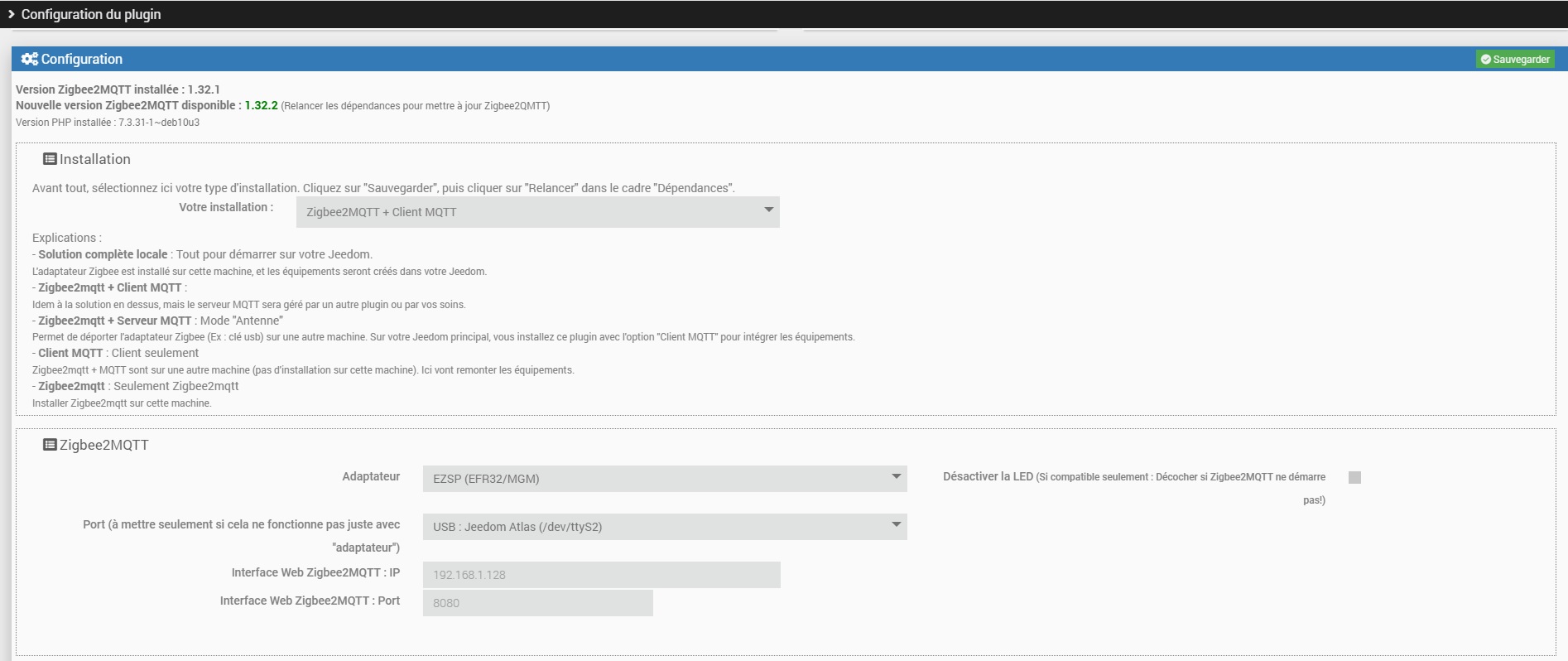The width and height of the screenshot is (1568, 661).
Task: Click the Configuration gears icon
Action: 29,59
